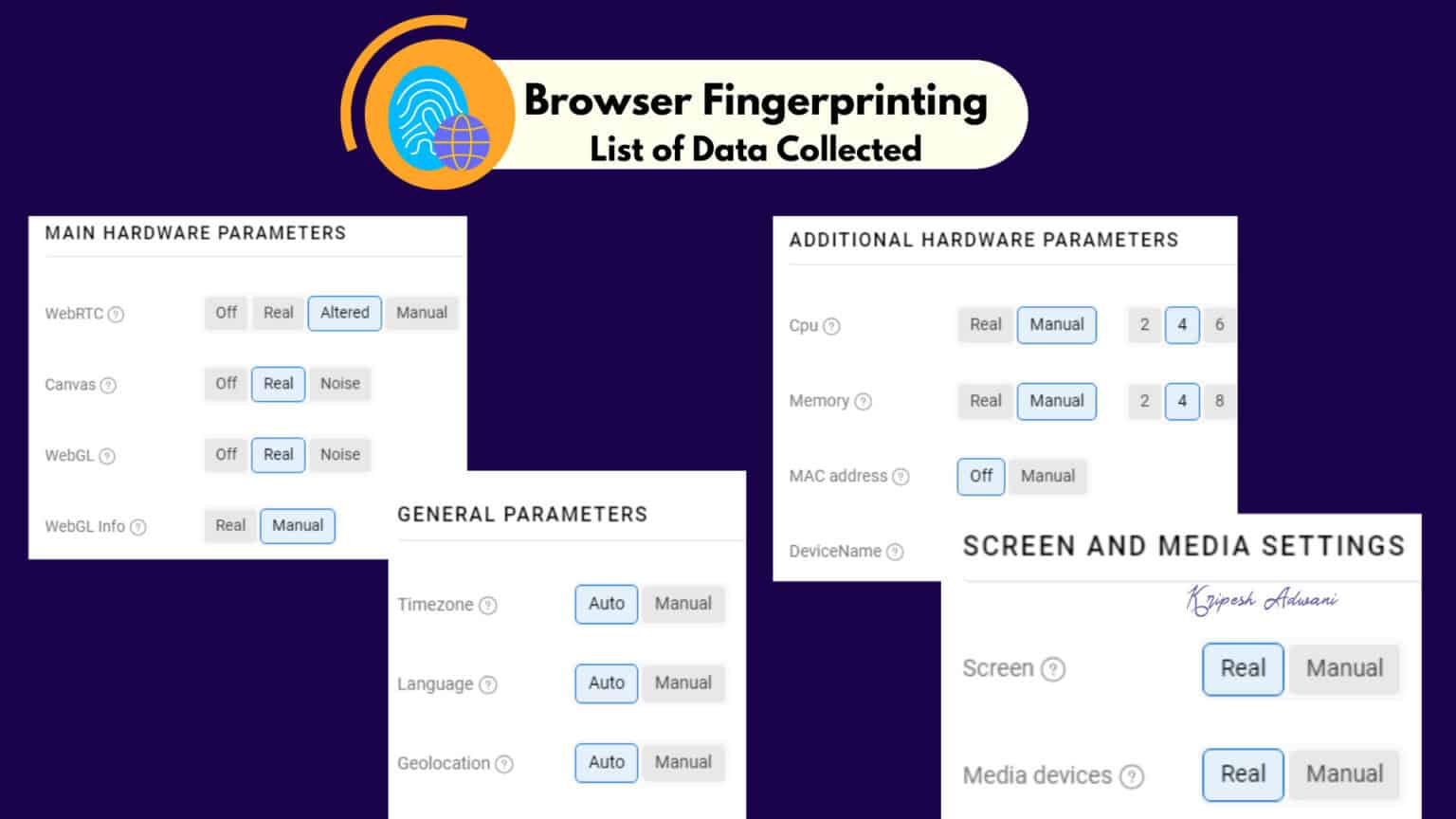Set Canvas to Noise
This screenshot has width=1456, height=819.
[339, 384]
